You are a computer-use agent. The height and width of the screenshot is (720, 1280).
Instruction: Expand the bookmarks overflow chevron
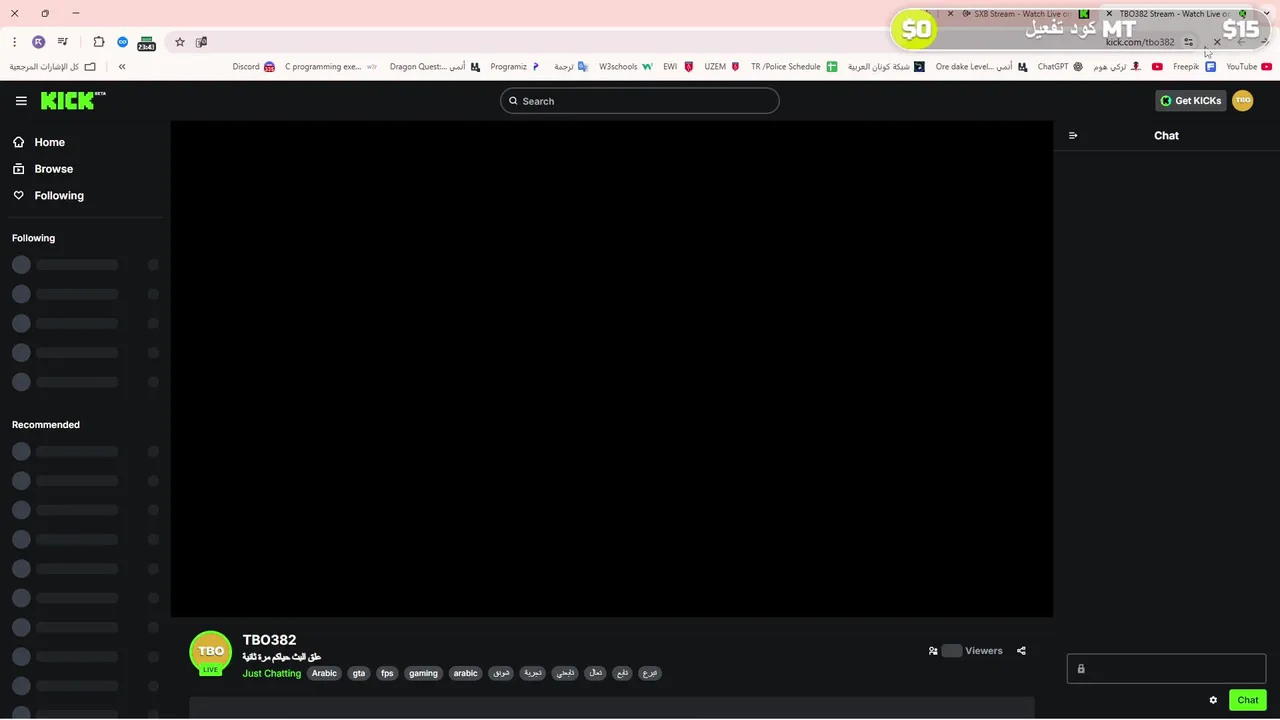point(122,67)
